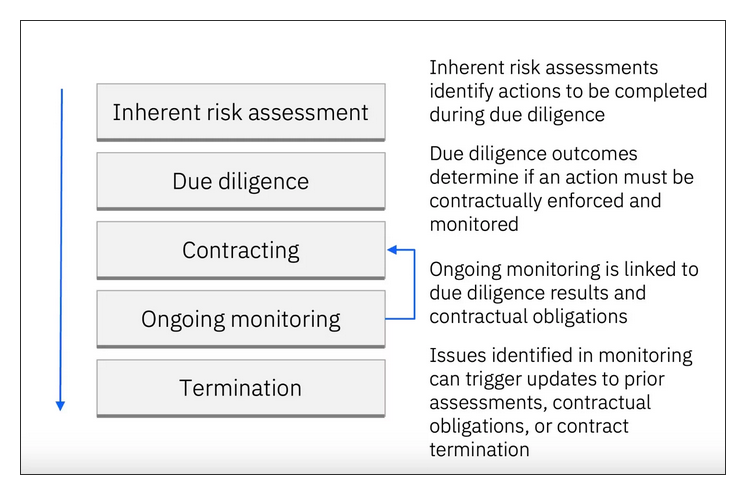Select the Inherent risk assessment box
Viewport: 744px width, 483px height.
click(240, 112)
